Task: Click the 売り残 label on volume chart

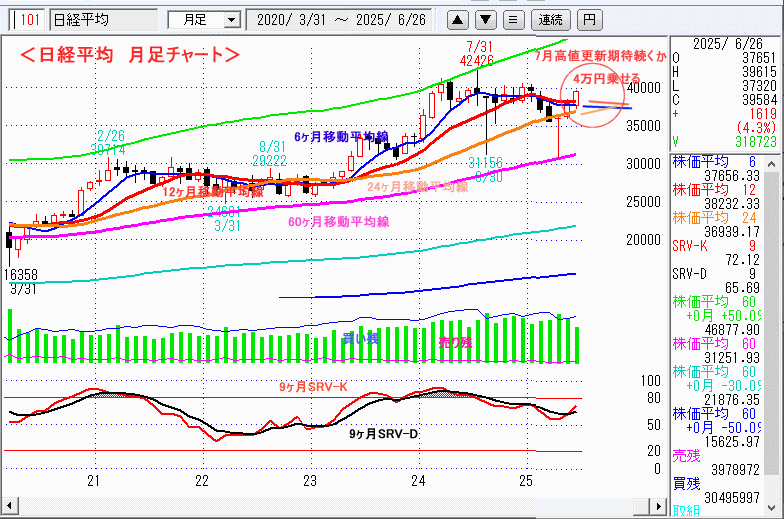Action: pyautogui.click(x=455, y=342)
